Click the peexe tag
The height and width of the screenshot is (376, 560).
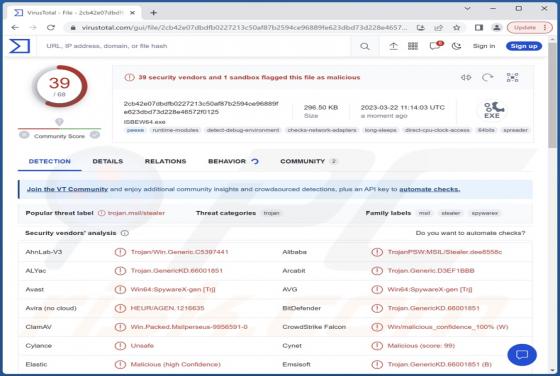point(136,130)
